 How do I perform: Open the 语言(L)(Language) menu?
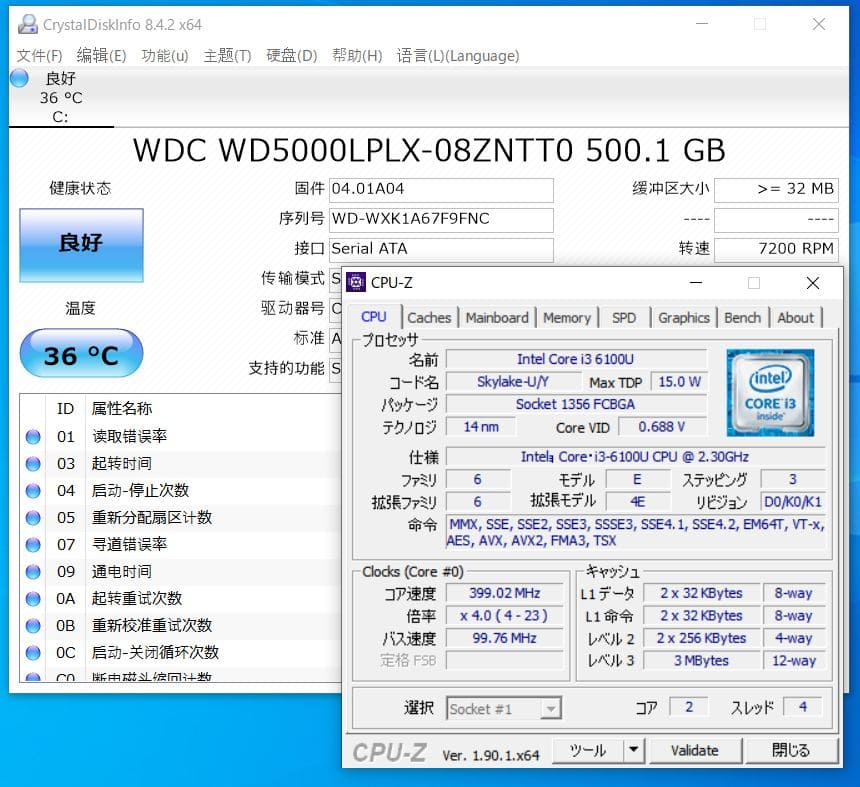tap(458, 55)
